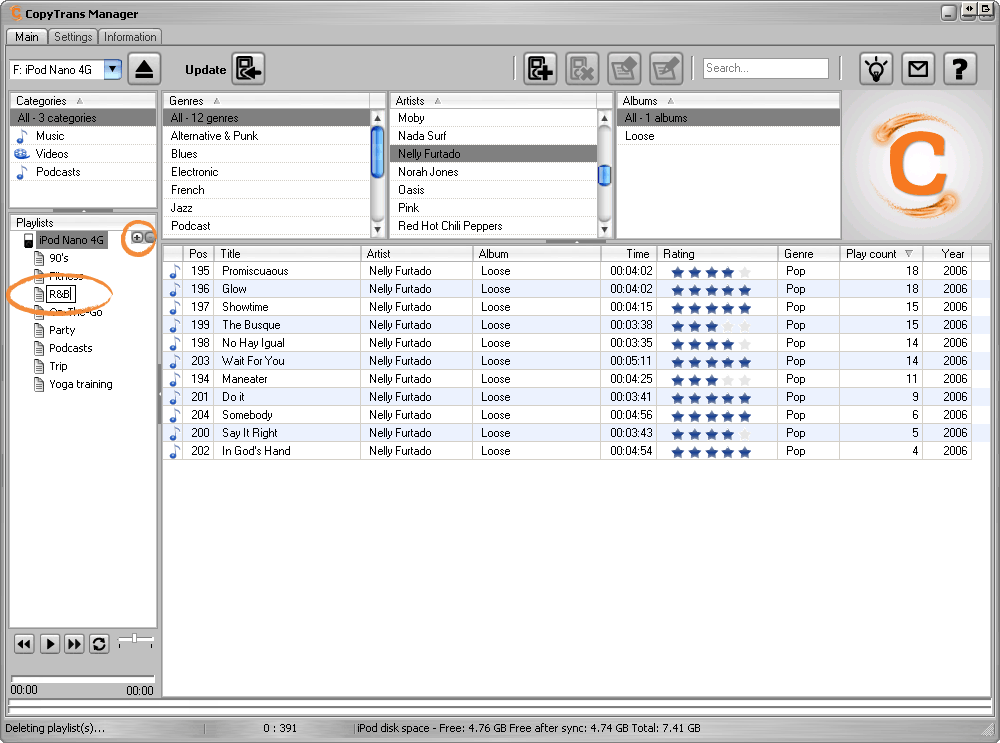Click the Artists list scroll down arrow
The image size is (1000, 743).
(x=604, y=230)
